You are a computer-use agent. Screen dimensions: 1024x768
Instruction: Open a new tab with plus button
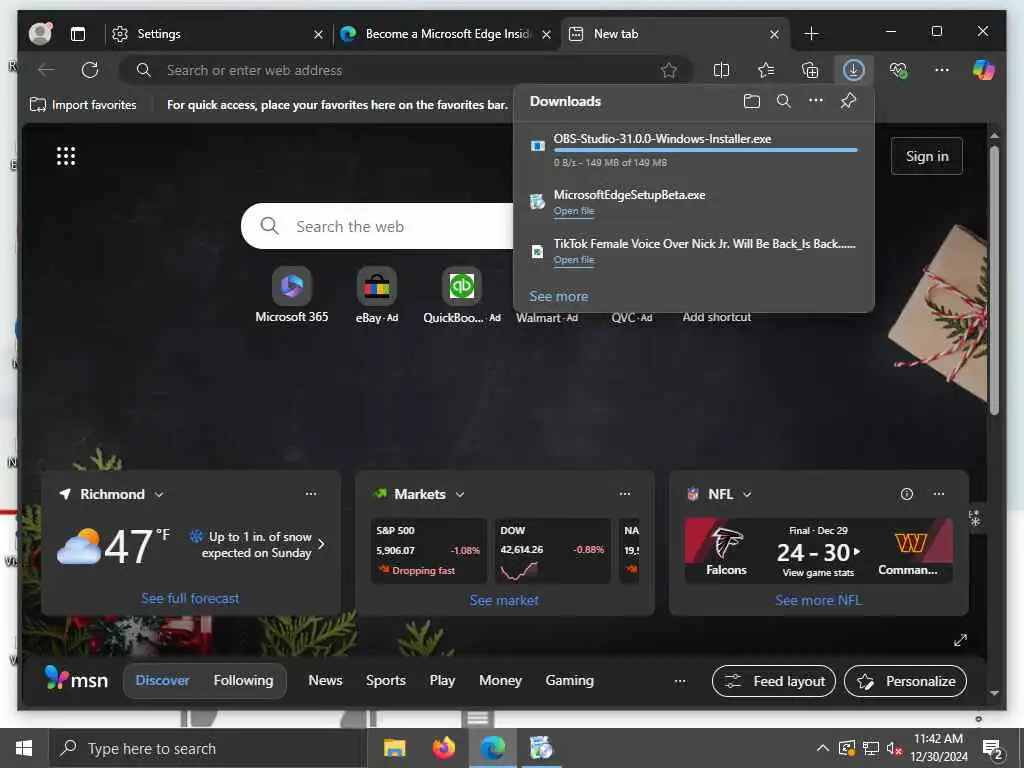click(x=811, y=34)
